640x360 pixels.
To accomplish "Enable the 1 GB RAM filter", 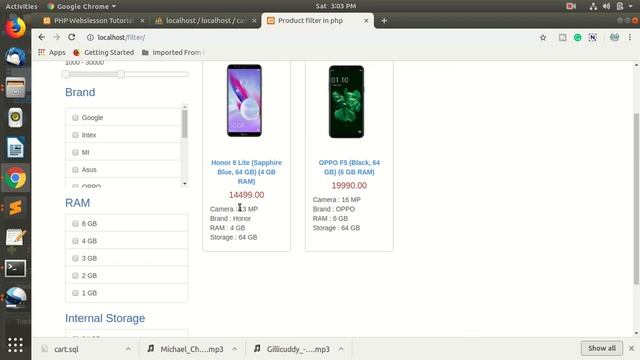I will click(75, 293).
